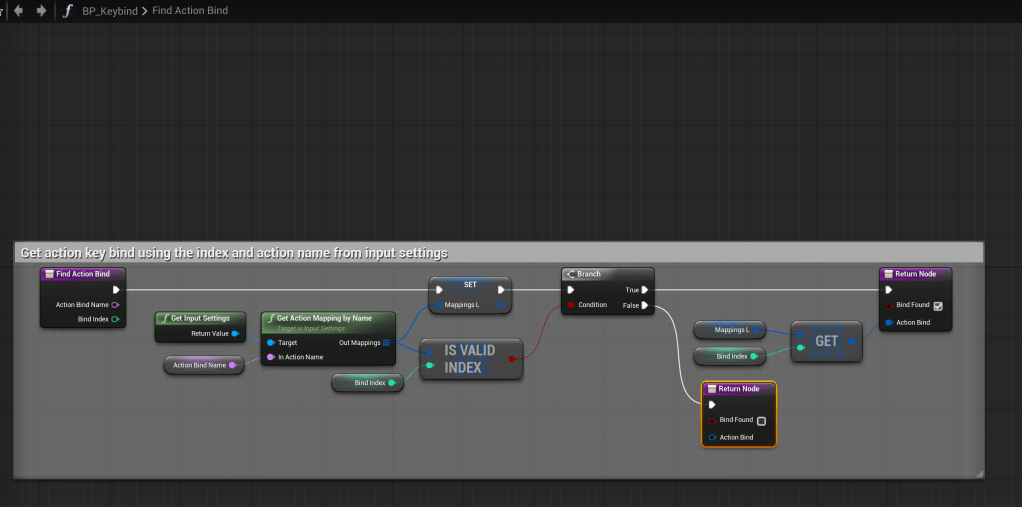Viewport: 1022px width, 507px height.
Task: Click the Out Mappings array output pin
Action: [386, 343]
